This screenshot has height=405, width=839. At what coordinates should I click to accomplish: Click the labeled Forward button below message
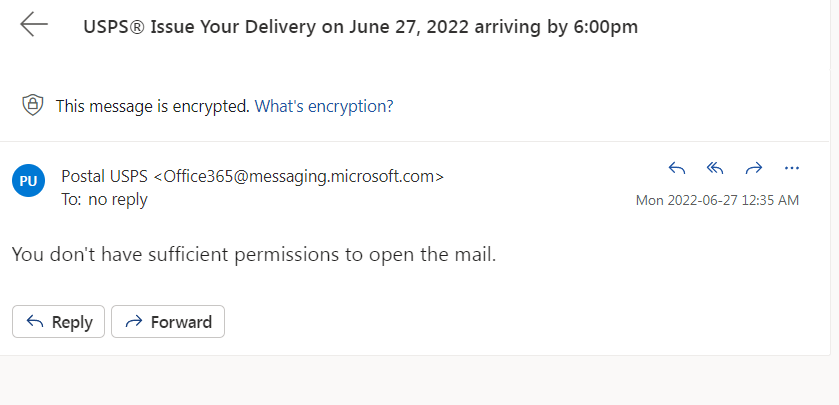point(168,322)
